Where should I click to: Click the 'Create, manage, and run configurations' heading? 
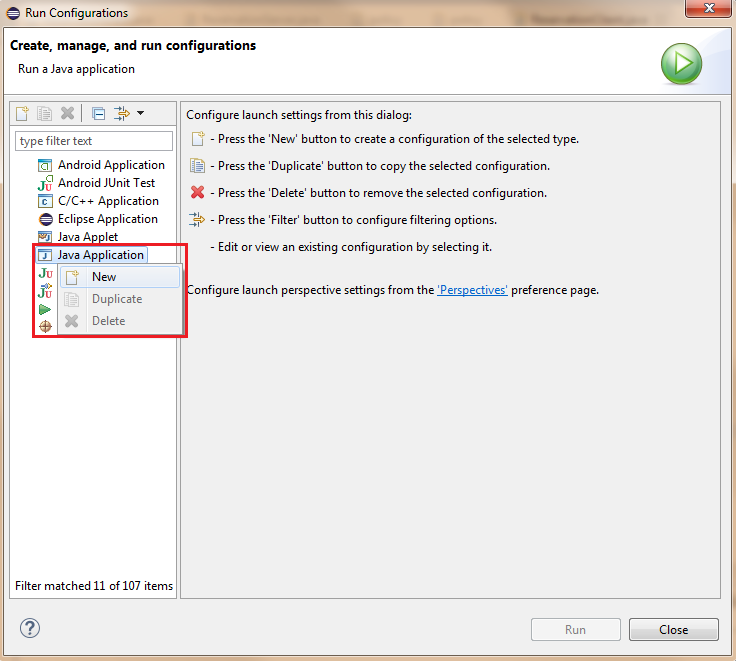(x=133, y=46)
